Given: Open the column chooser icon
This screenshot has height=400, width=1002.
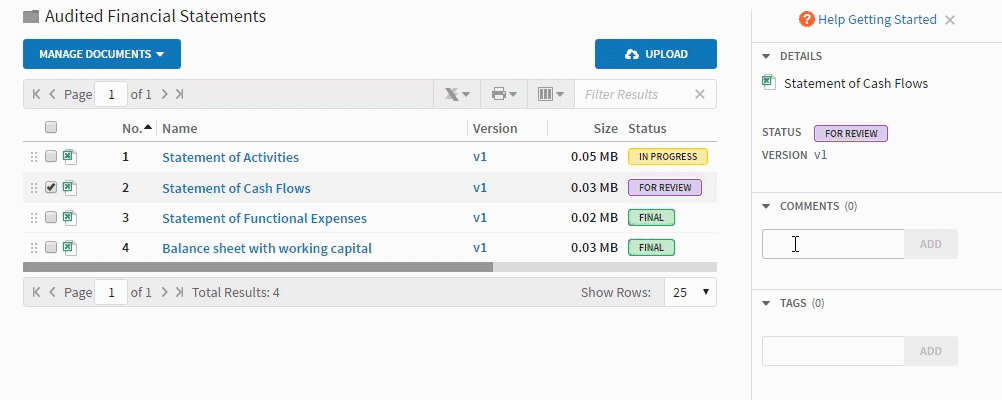Looking at the screenshot, I should 550,94.
